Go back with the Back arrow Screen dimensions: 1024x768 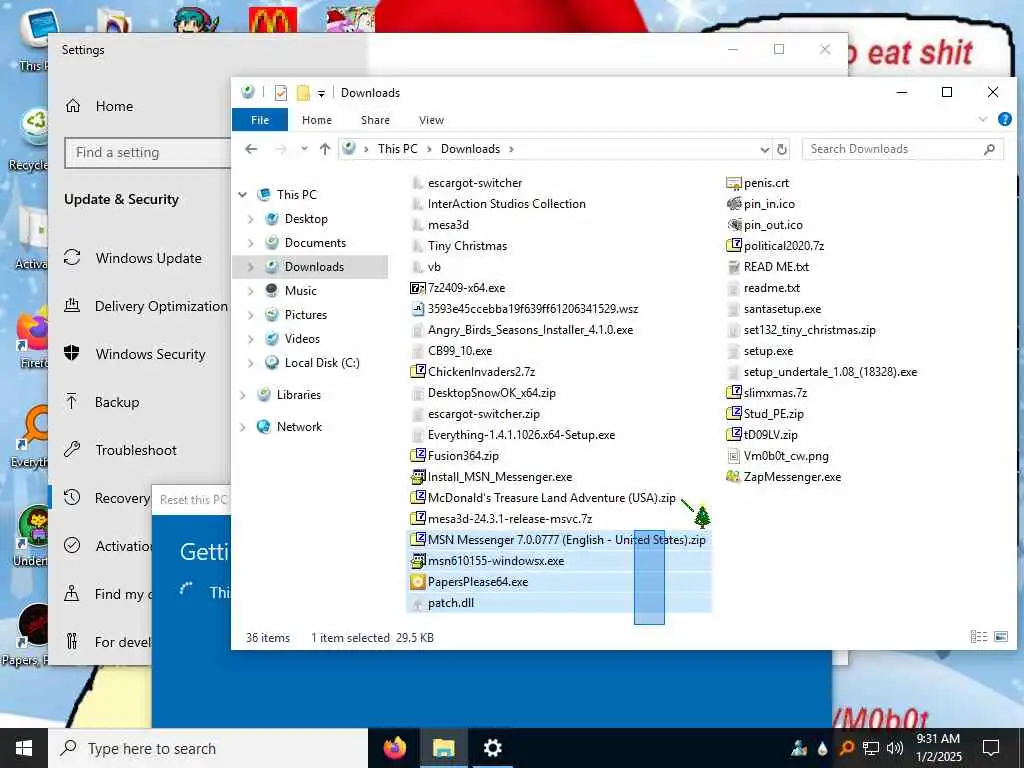[251, 150]
